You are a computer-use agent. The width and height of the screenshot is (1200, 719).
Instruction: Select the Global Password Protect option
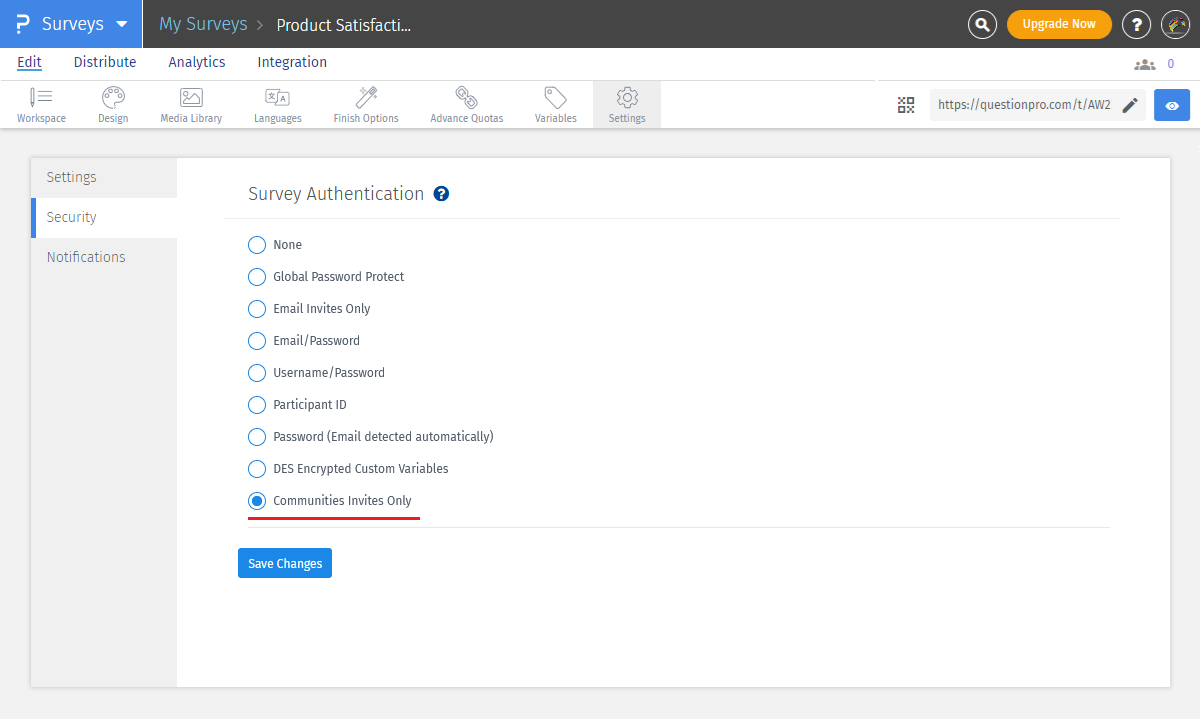point(256,276)
